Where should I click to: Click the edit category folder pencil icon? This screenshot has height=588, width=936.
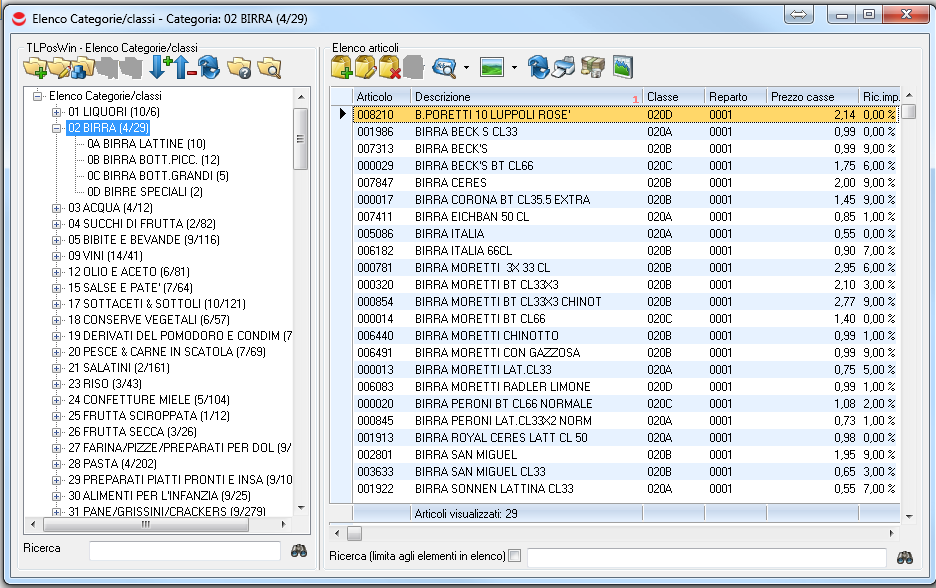click(59, 68)
